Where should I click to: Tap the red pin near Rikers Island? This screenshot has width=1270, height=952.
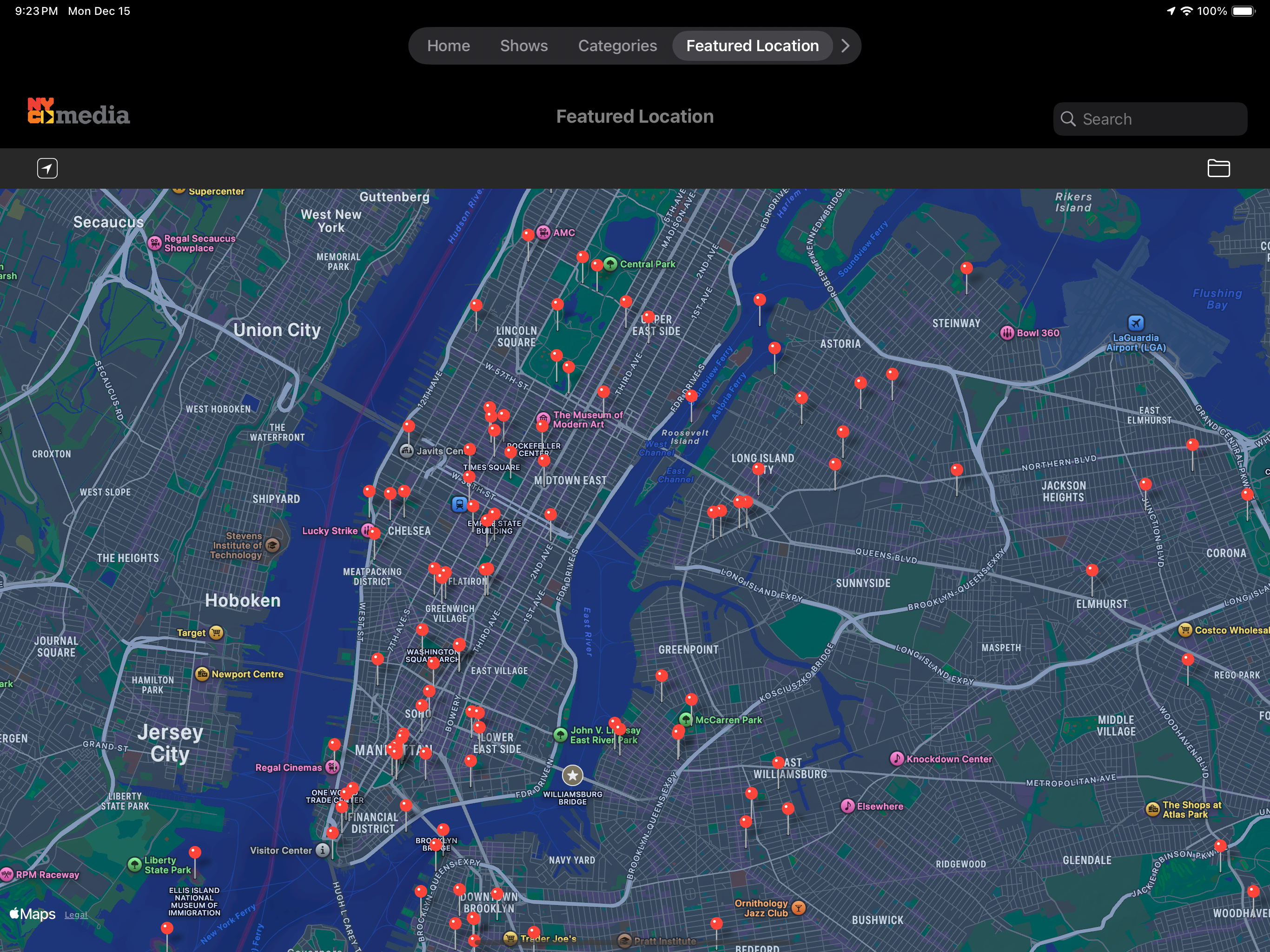(966, 268)
